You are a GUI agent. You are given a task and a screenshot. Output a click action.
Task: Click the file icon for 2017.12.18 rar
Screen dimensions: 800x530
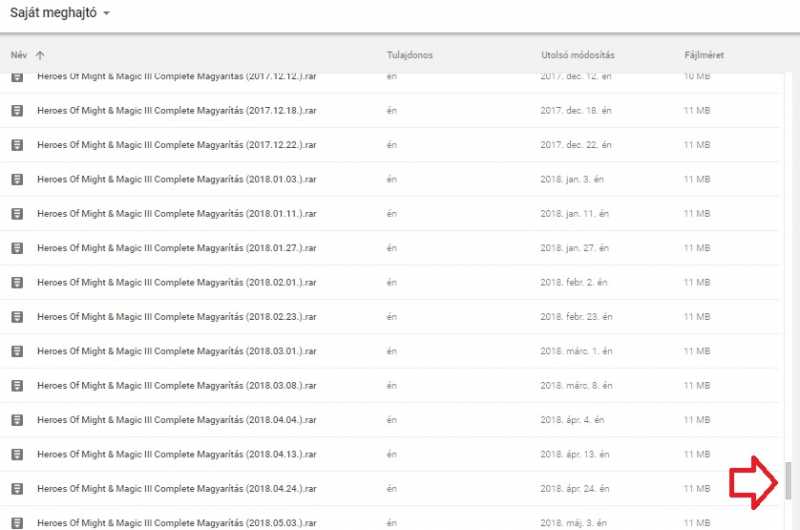(x=17, y=110)
